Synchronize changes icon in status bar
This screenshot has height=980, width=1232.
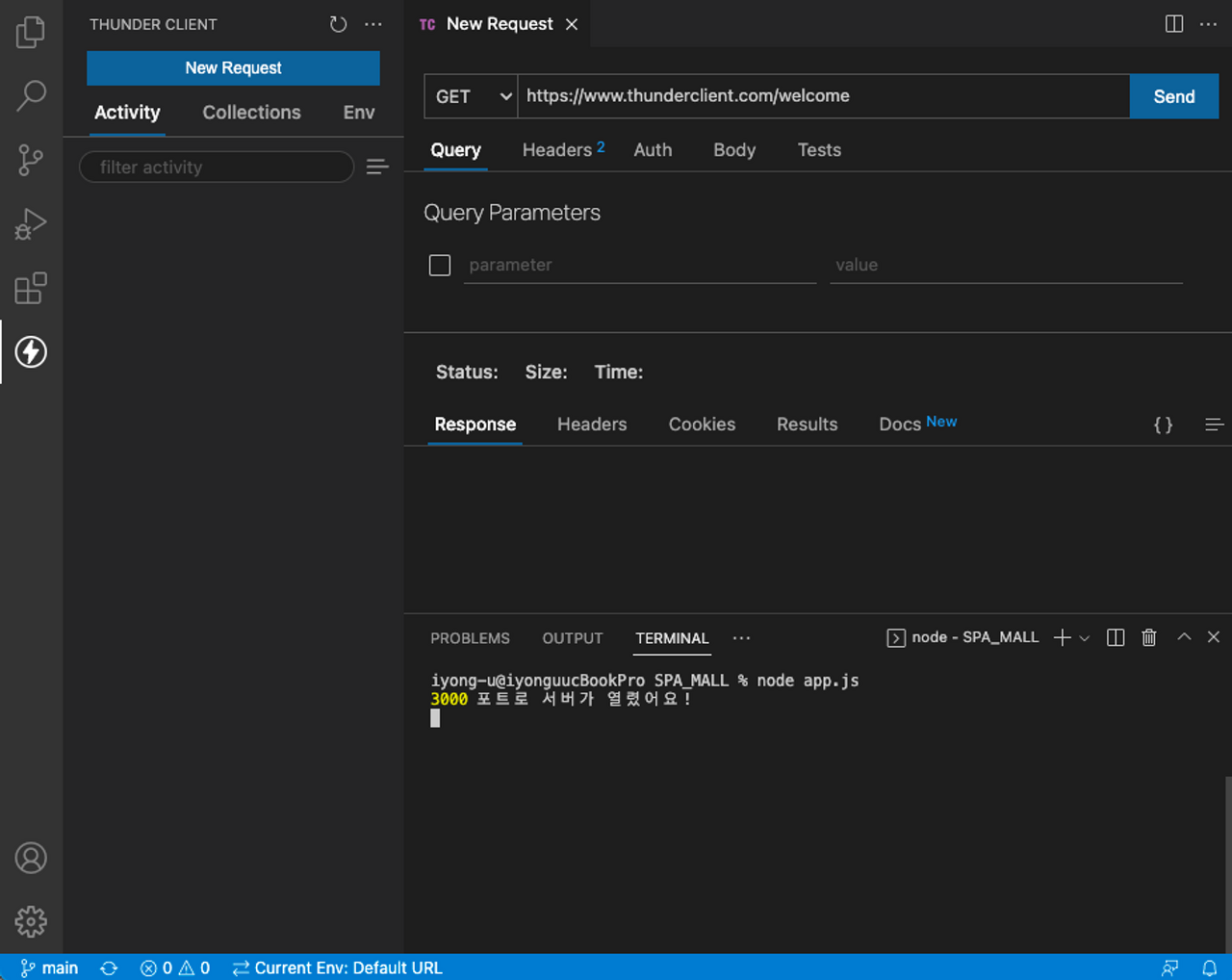coord(109,967)
